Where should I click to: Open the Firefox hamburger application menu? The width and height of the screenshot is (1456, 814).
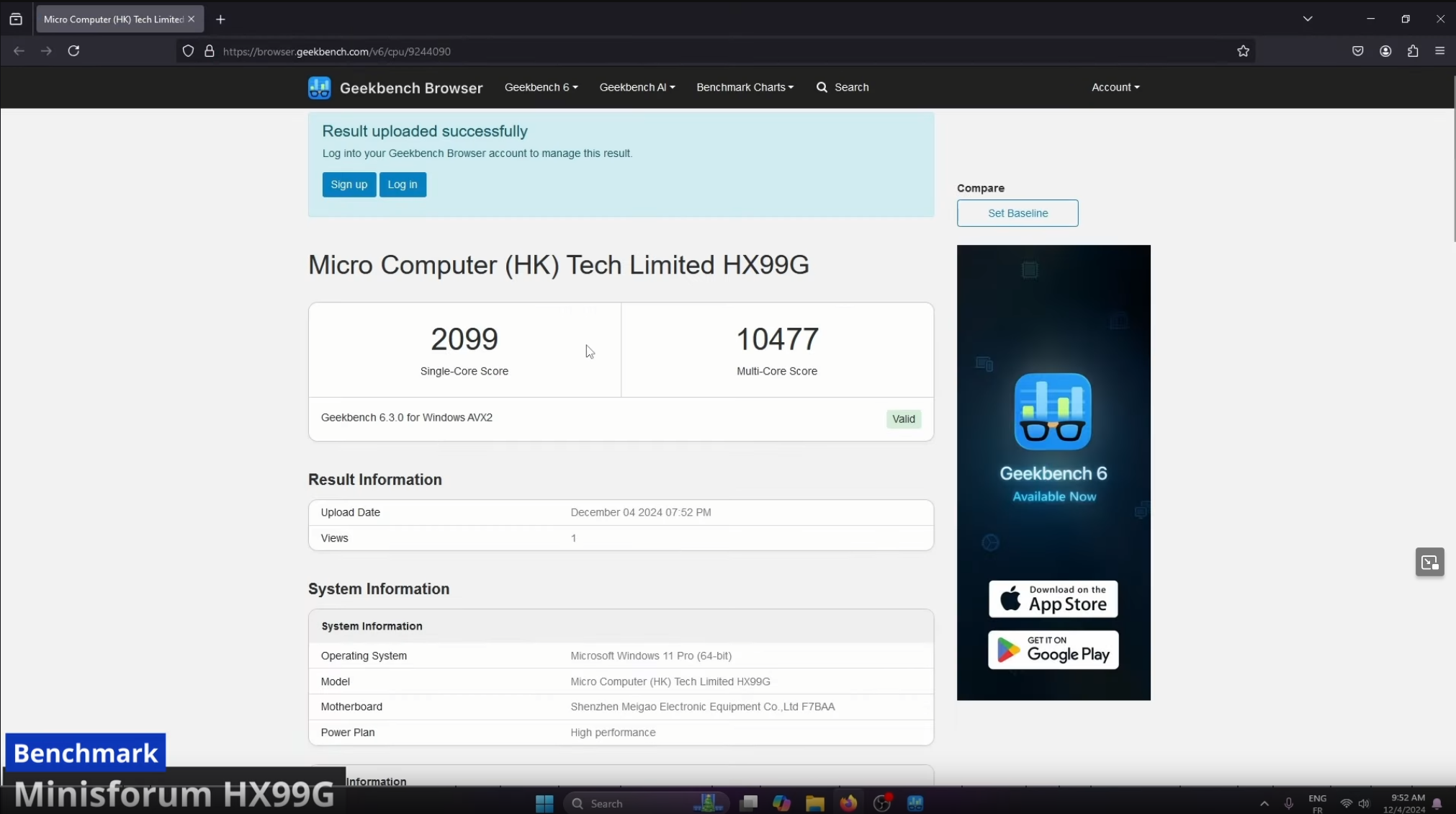click(1439, 51)
